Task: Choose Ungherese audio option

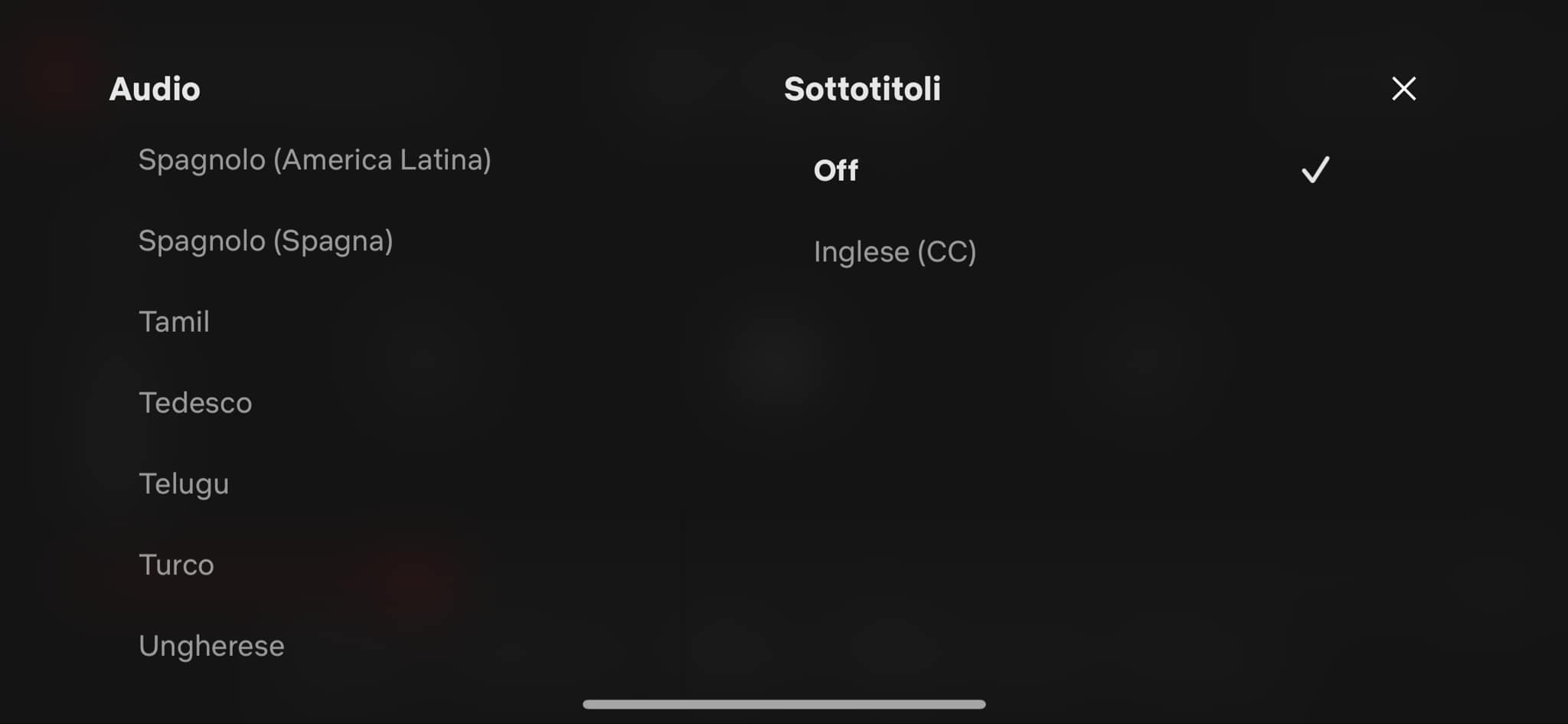Action: (x=211, y=646)
